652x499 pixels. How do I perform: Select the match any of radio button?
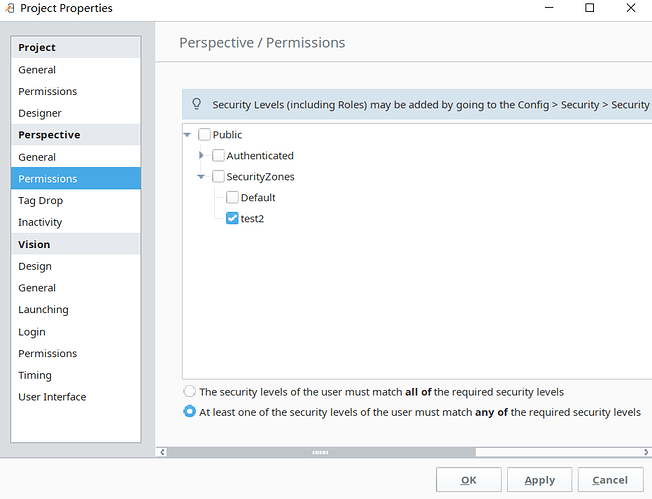[x=189, y=412]
